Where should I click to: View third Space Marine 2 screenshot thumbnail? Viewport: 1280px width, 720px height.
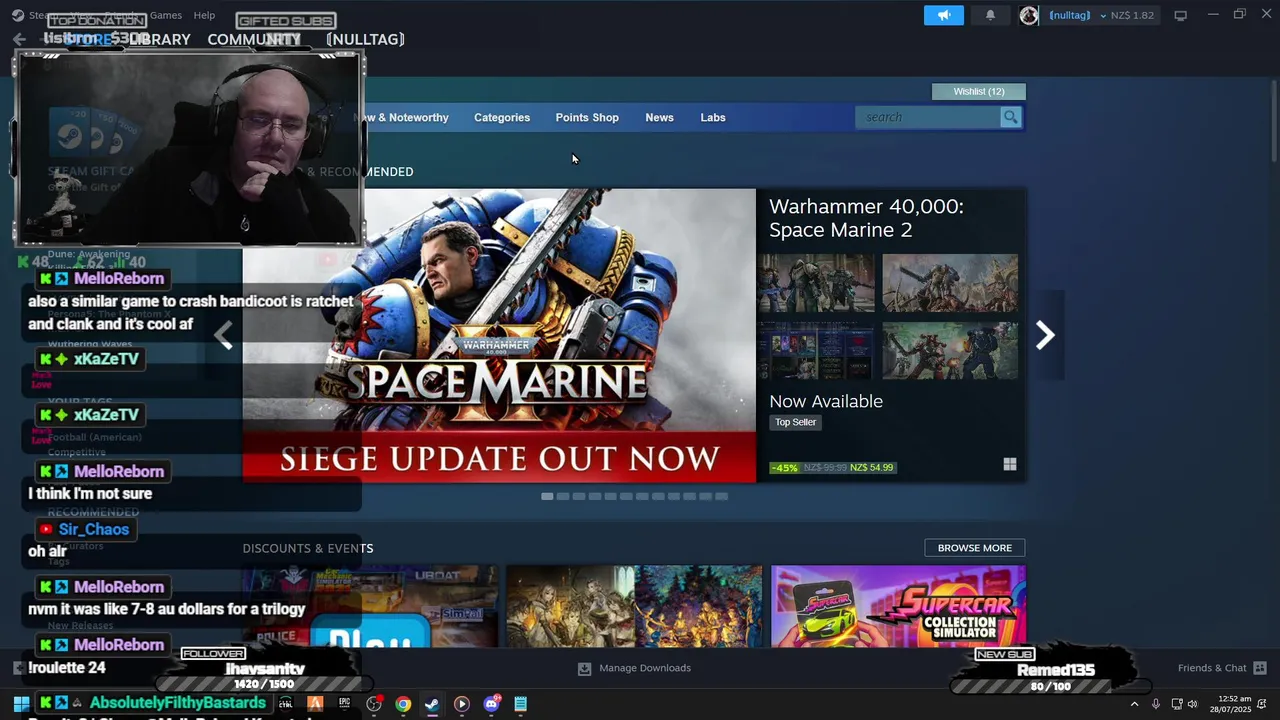[815, 350]
